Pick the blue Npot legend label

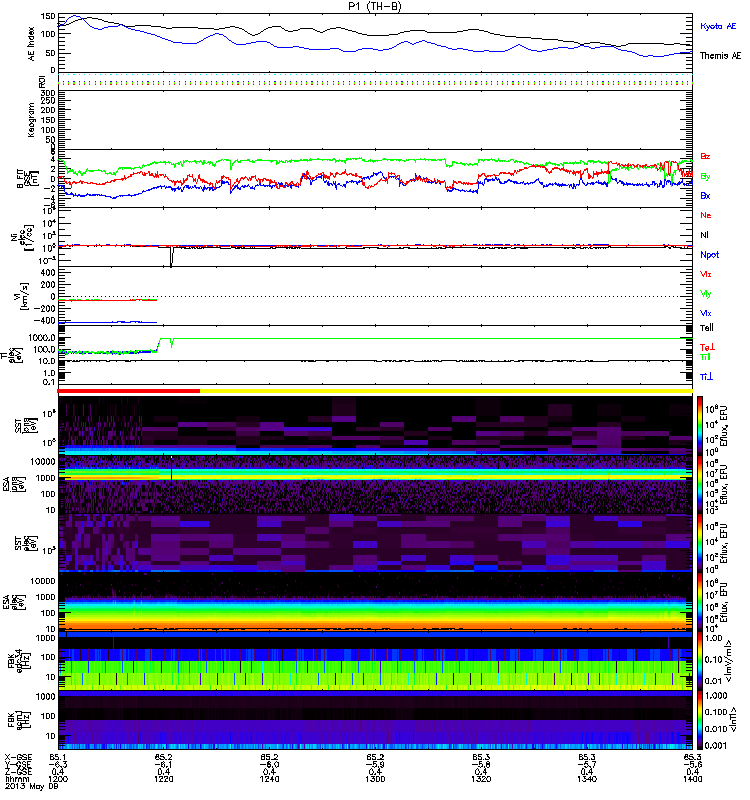pyautogui.click(x=708, y=255)
